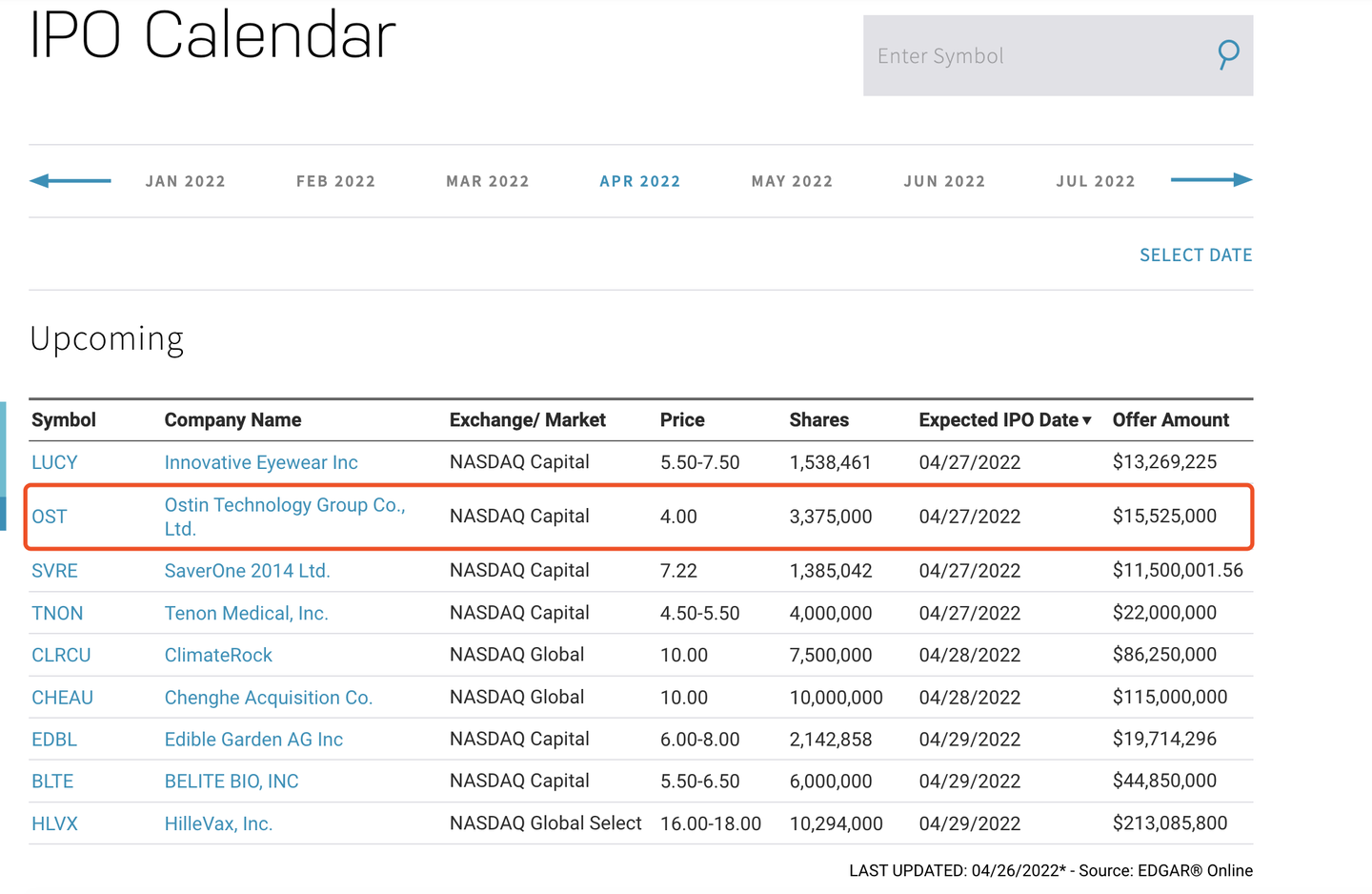Click the SVRE ticker symbol
The width and height of the screenshot is (1372, 894).
pos(54,571)
